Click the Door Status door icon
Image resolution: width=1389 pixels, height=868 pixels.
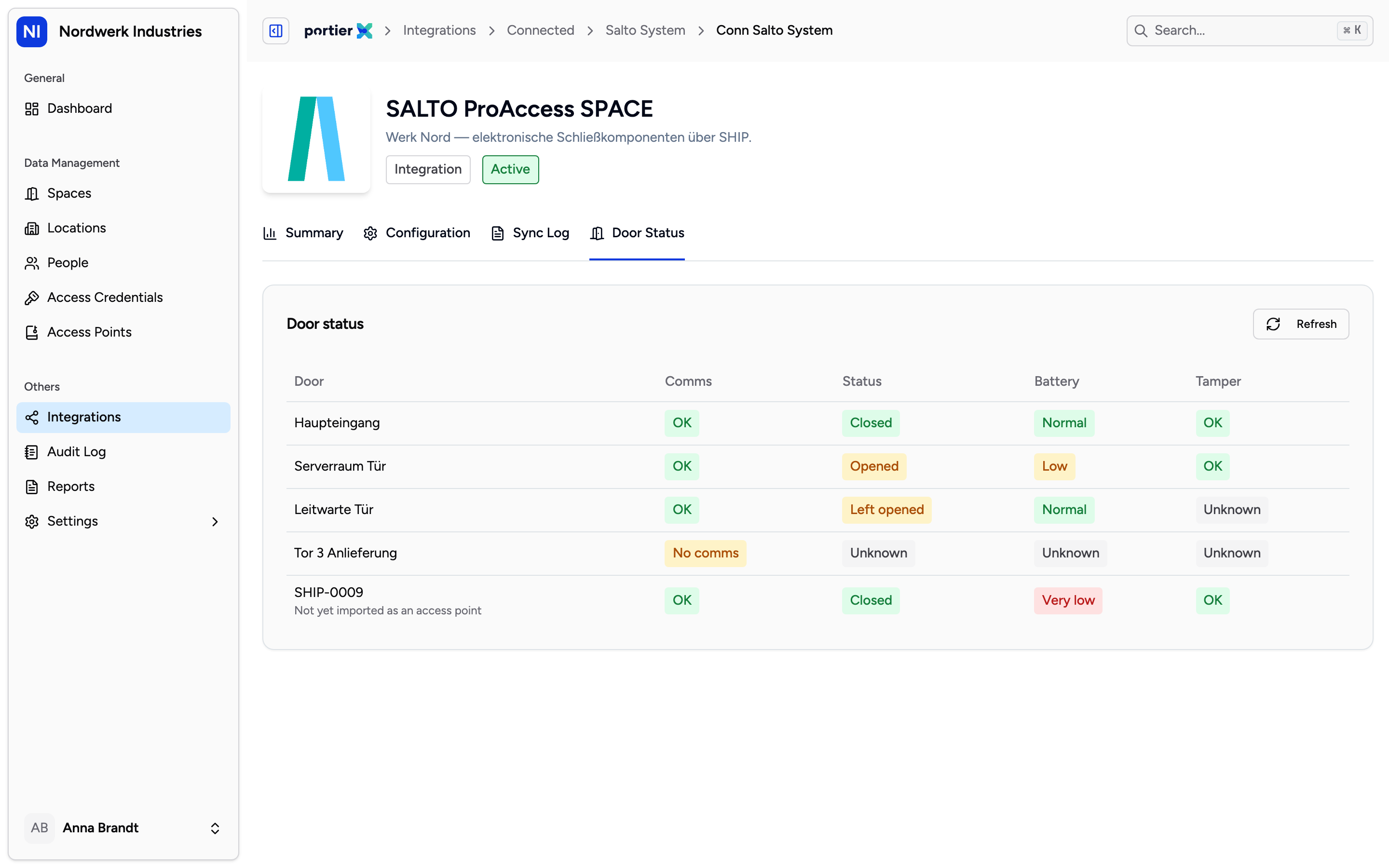point(597,233)
